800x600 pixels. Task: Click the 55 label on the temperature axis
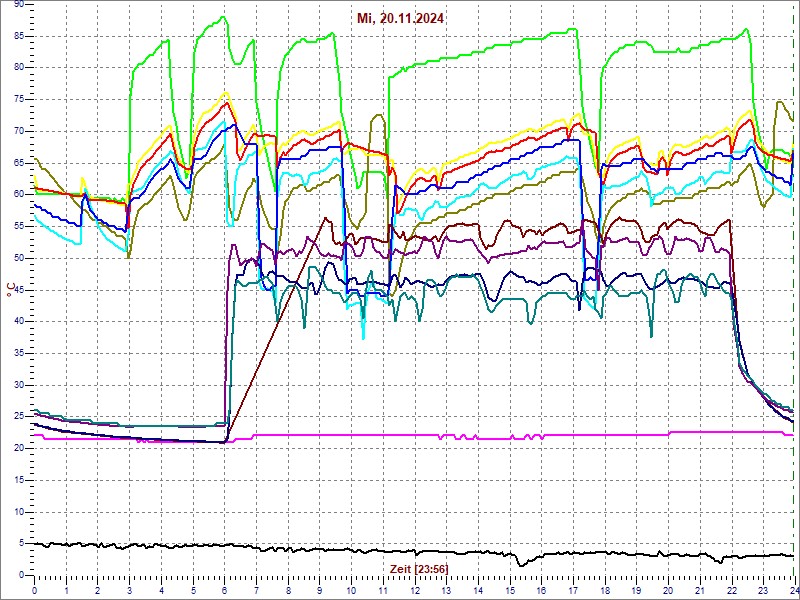pos(18,226)
